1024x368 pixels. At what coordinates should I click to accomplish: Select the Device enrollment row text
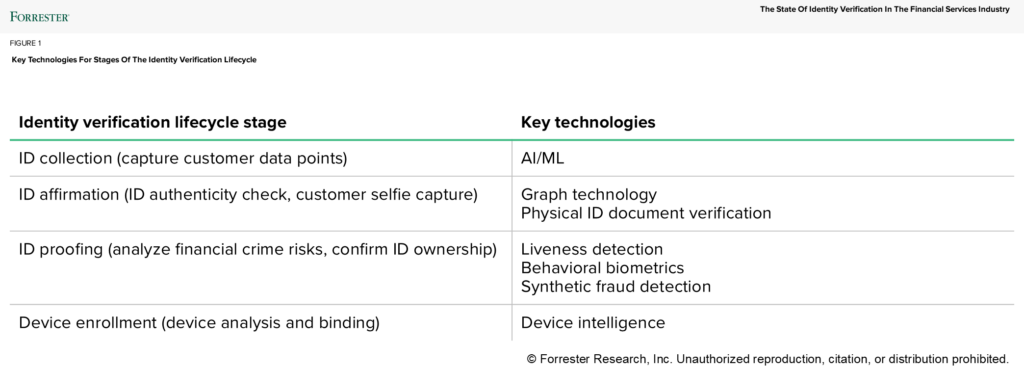point(199,322)
